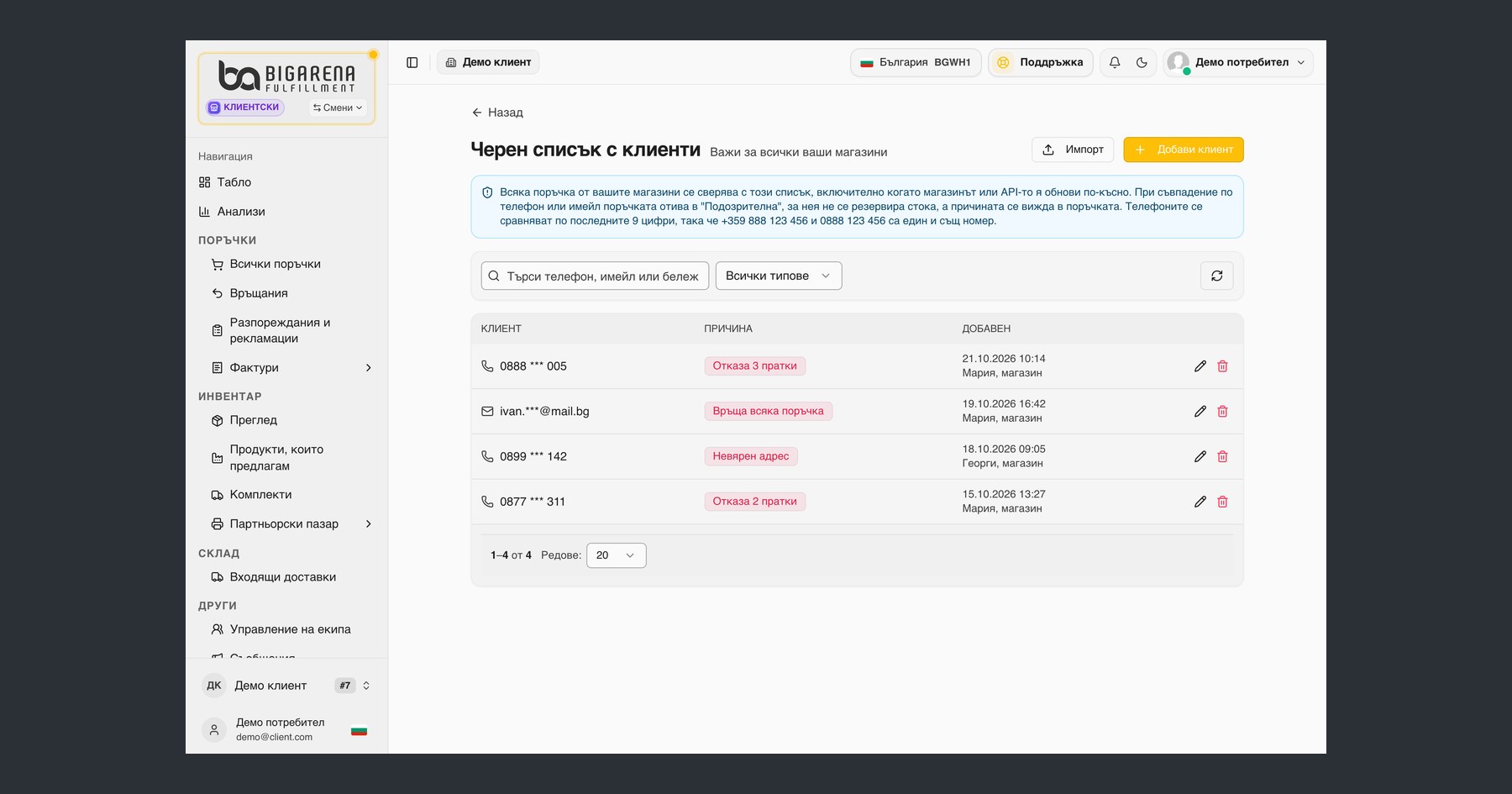Open България BGWH1 warehouse selector
Viewport: 1512px width, 794px height.
click(916, 62)
